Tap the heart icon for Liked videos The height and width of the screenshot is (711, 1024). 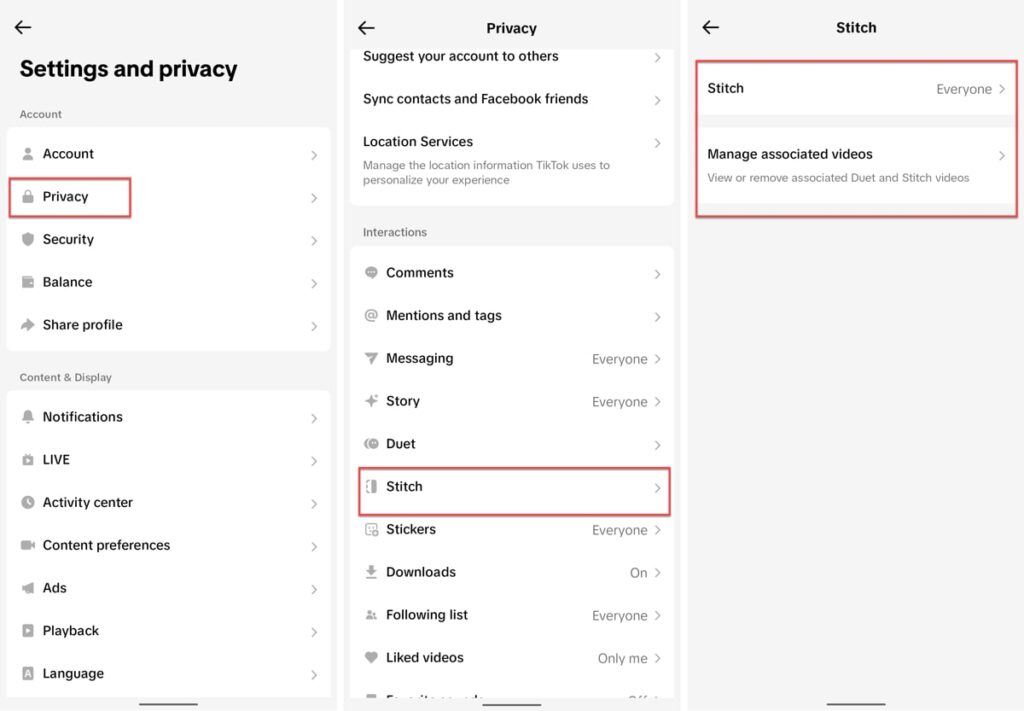371,658
